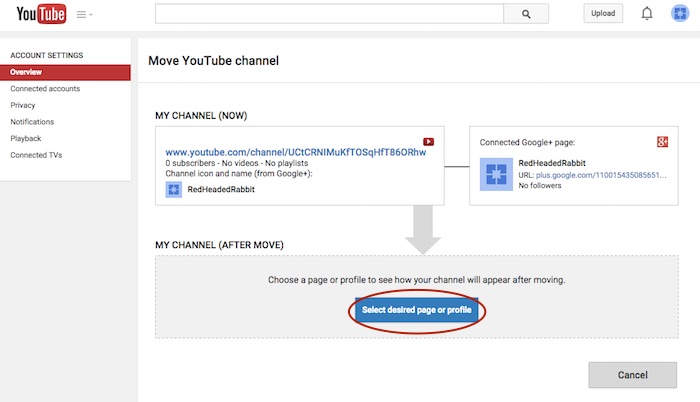Click the search magnifier button
Image resolution: width=700 pixels, height=402 pixels.
click(x=526, y=14)
